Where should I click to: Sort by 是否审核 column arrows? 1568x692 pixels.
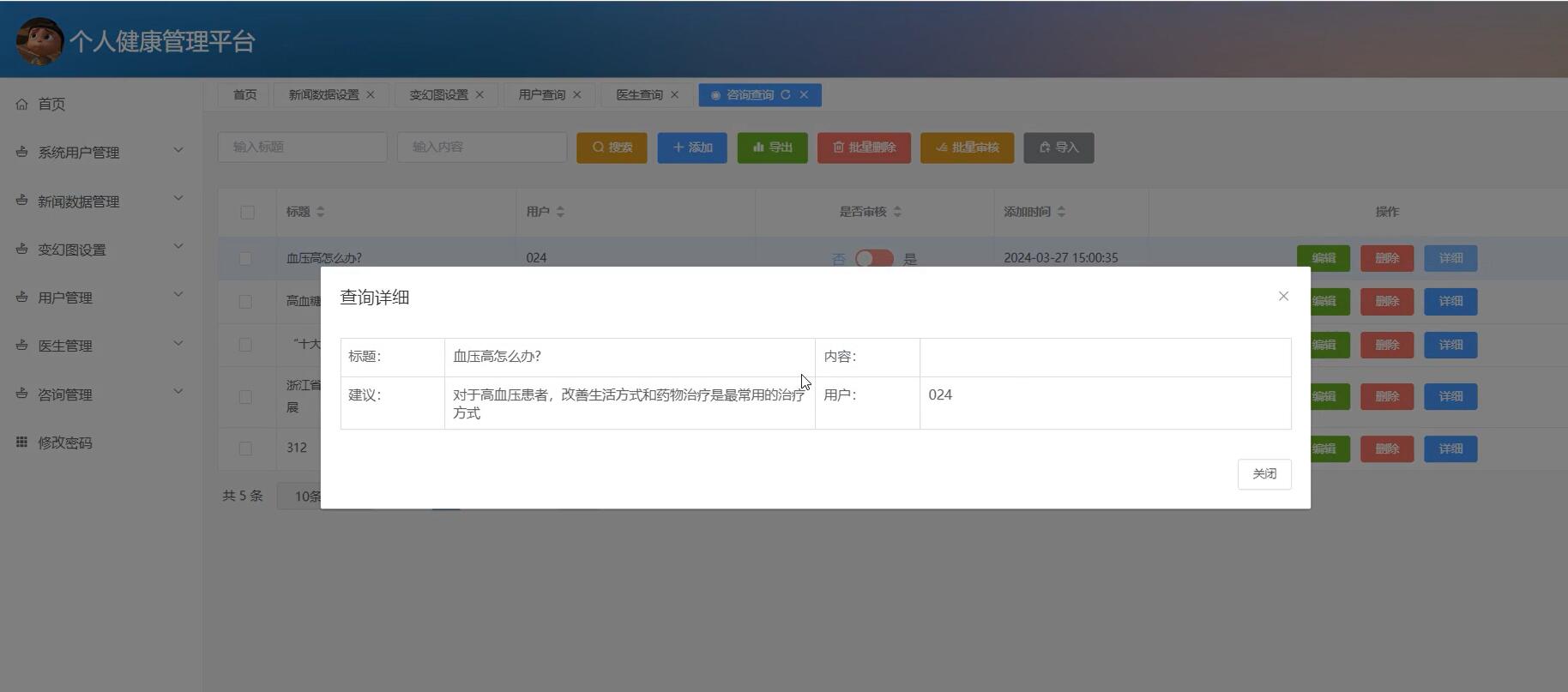[x=897, y=212]
